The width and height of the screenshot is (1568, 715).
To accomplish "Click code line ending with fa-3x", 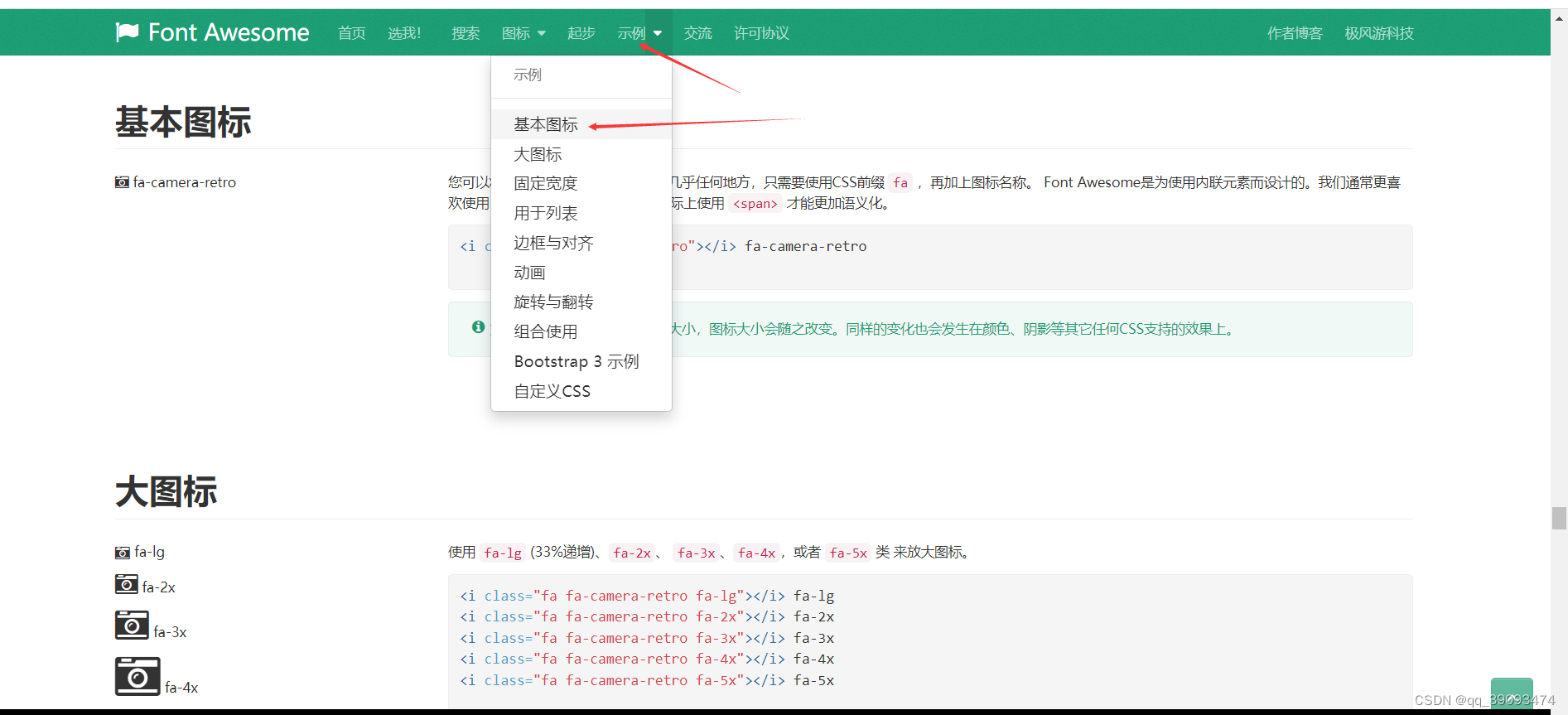I will (647, 638).
